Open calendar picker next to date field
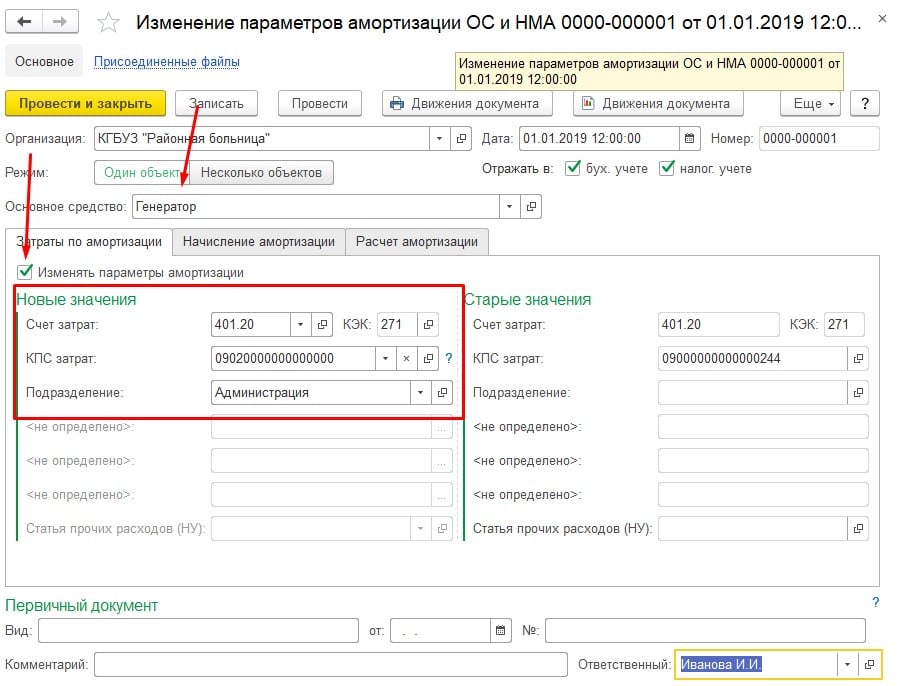 coord(689,139)
